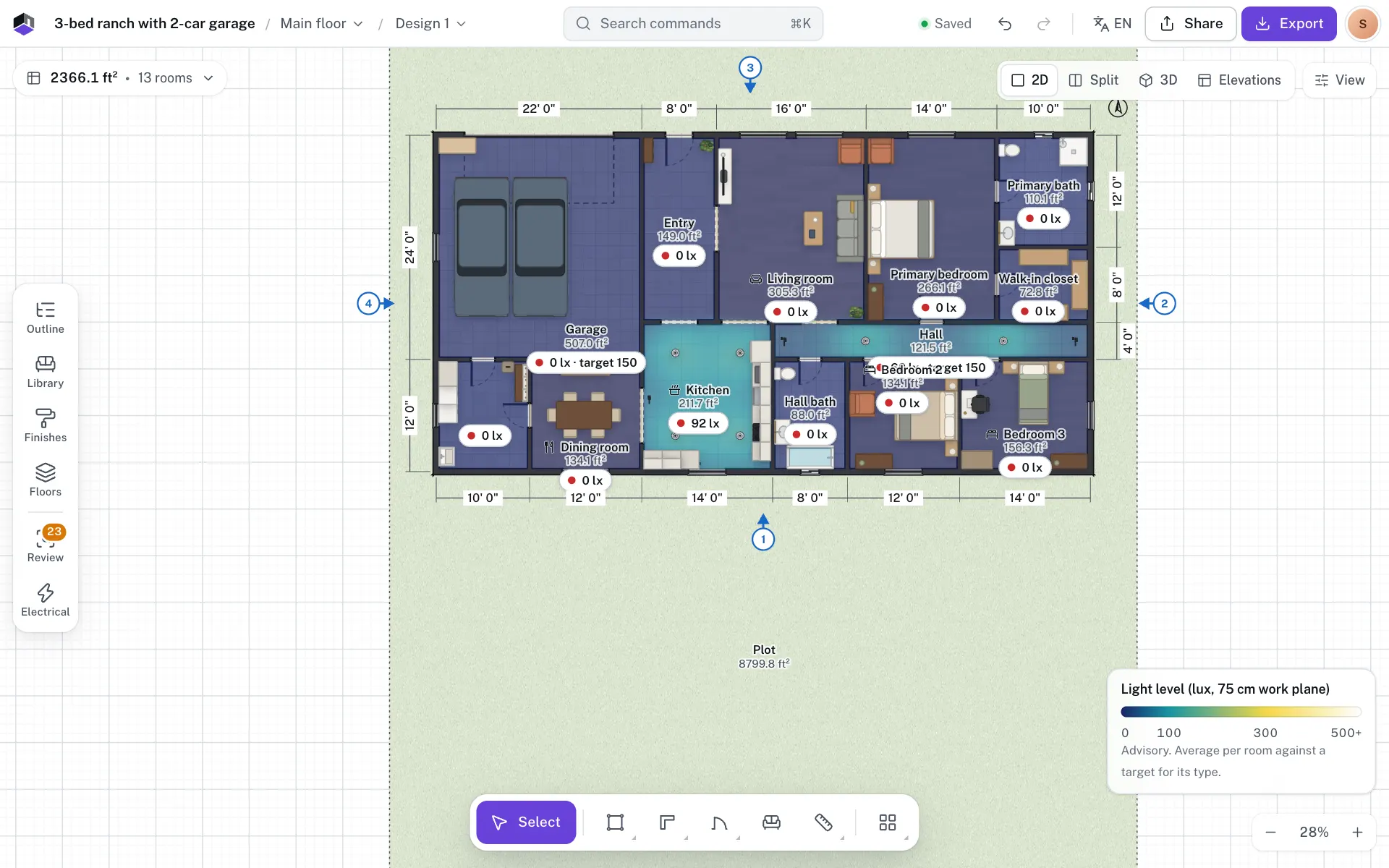Open the View settings
Viewport: 1389px width, 868px height.
1340,80
